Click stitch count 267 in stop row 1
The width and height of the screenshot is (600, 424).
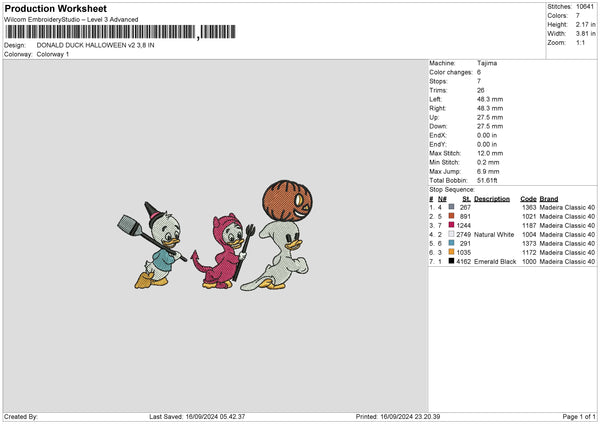[x=465, y=207]
